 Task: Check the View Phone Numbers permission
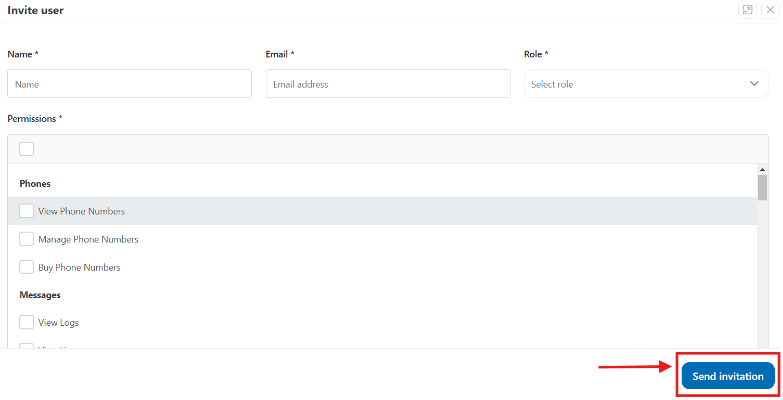(26, 211)
